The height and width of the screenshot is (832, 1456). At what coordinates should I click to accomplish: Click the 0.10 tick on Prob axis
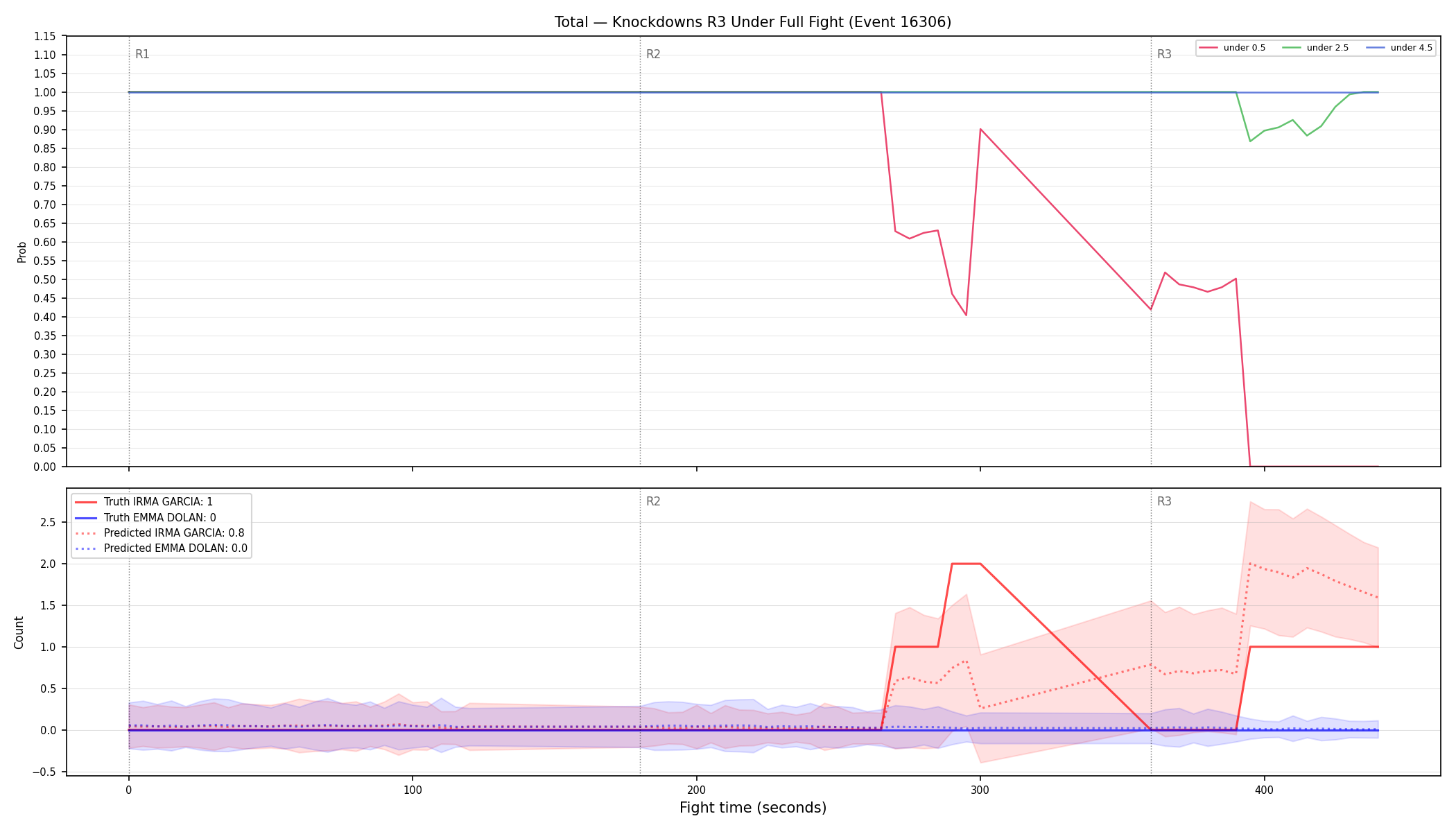[x=44, y=429]
